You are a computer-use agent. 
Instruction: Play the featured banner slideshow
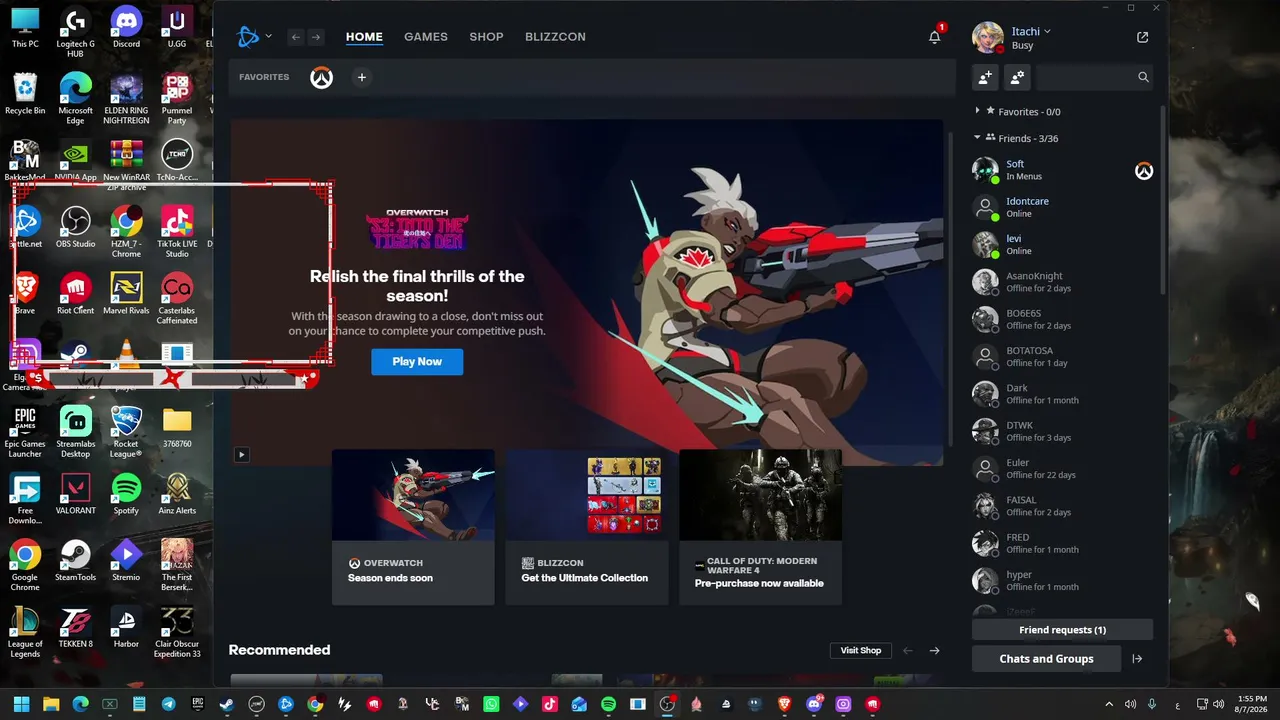(x=241, y=454)
